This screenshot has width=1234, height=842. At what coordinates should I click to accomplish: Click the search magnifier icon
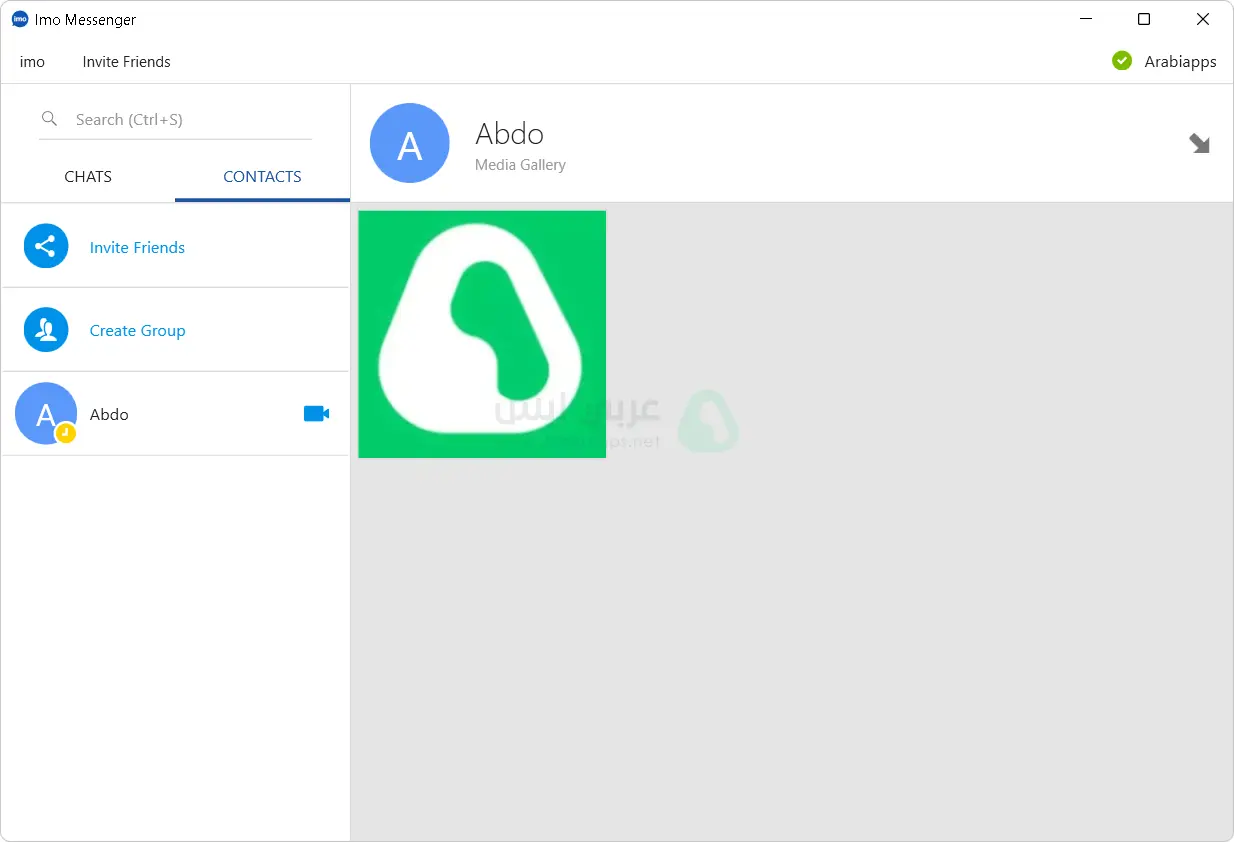49,119
